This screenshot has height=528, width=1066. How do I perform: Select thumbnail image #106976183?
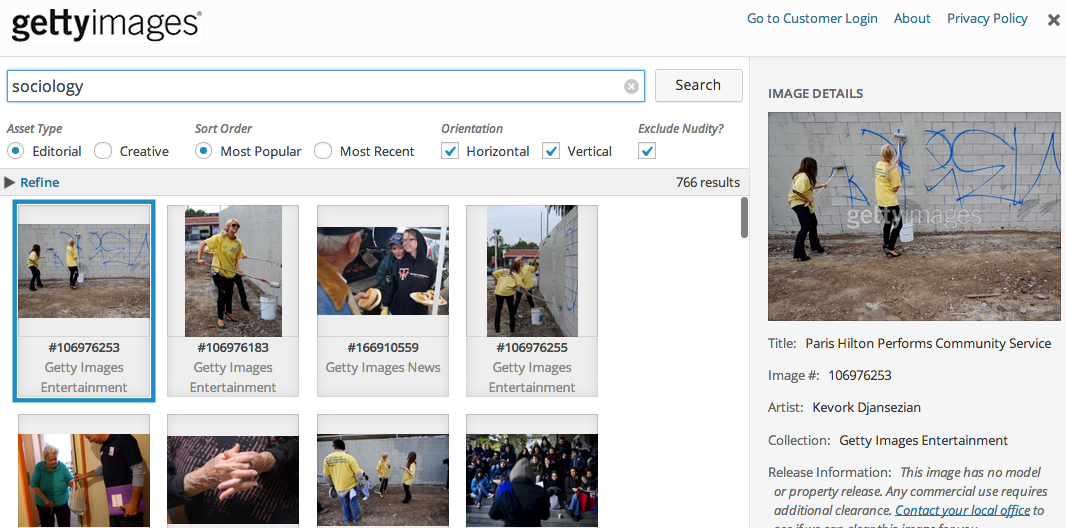(233, 272)
